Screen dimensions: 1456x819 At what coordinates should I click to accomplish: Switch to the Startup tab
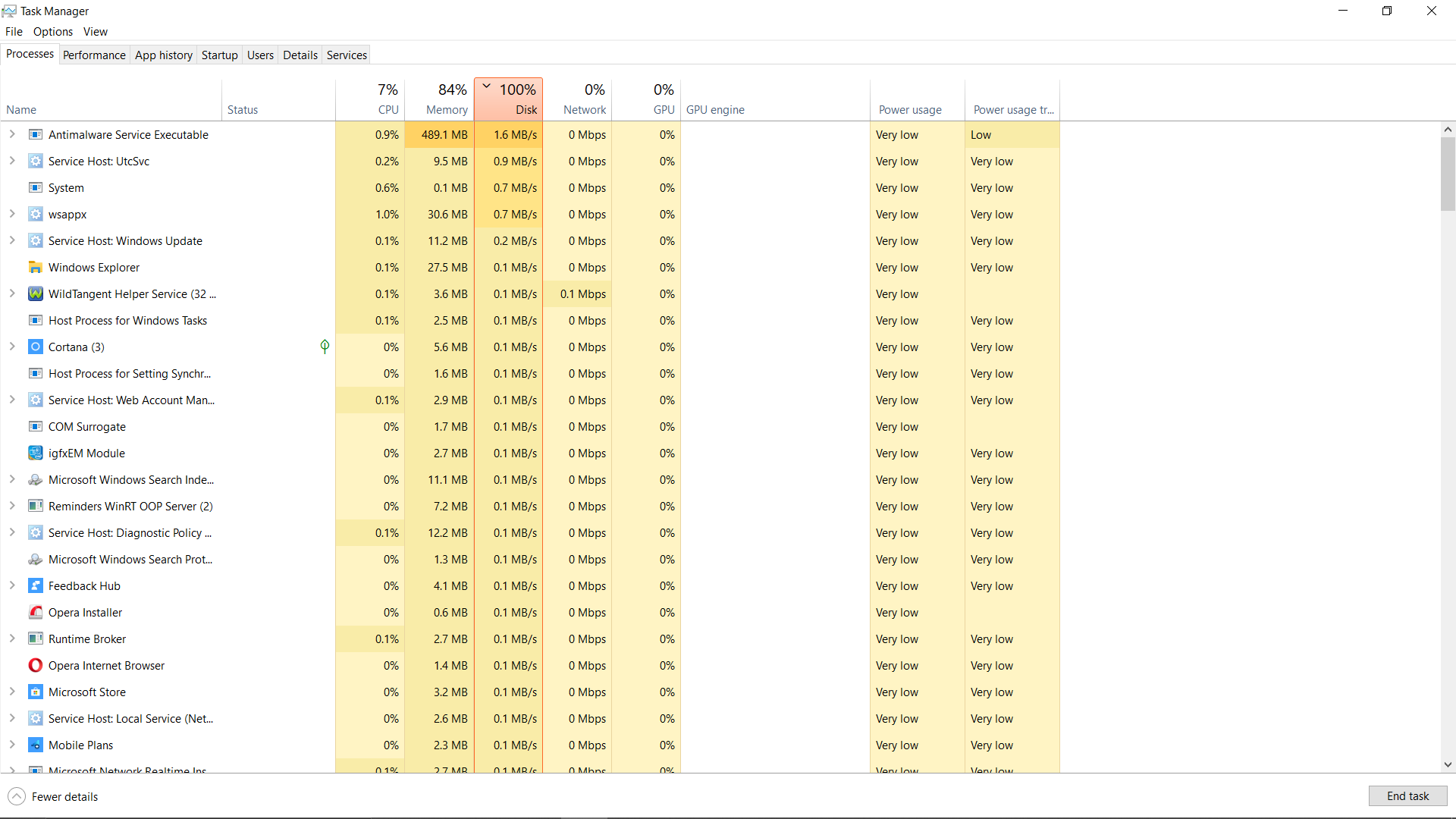pyautogui.click(x=220, y=55)
